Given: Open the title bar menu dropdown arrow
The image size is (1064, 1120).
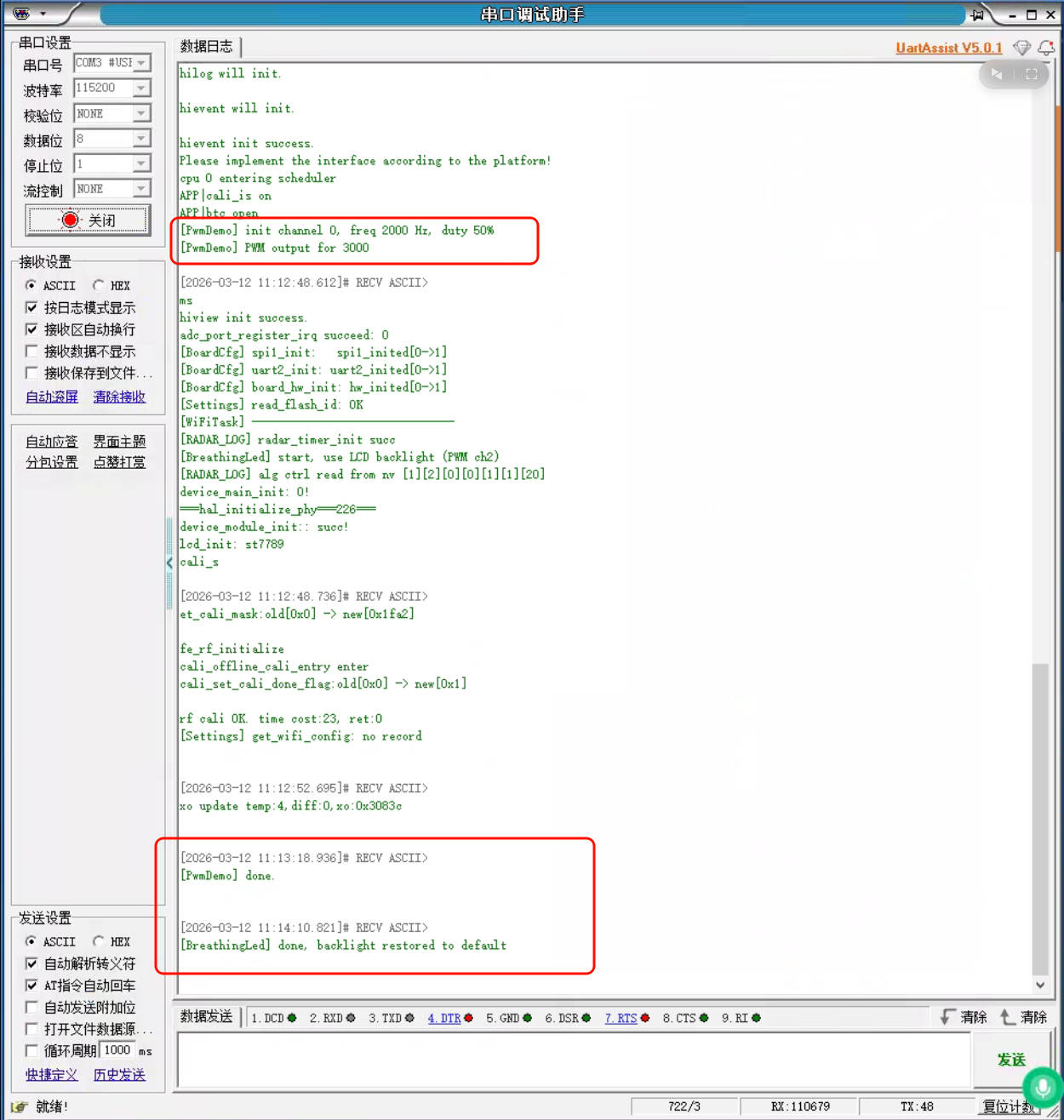Looking at the screenshot, I should tap(43, 14).
